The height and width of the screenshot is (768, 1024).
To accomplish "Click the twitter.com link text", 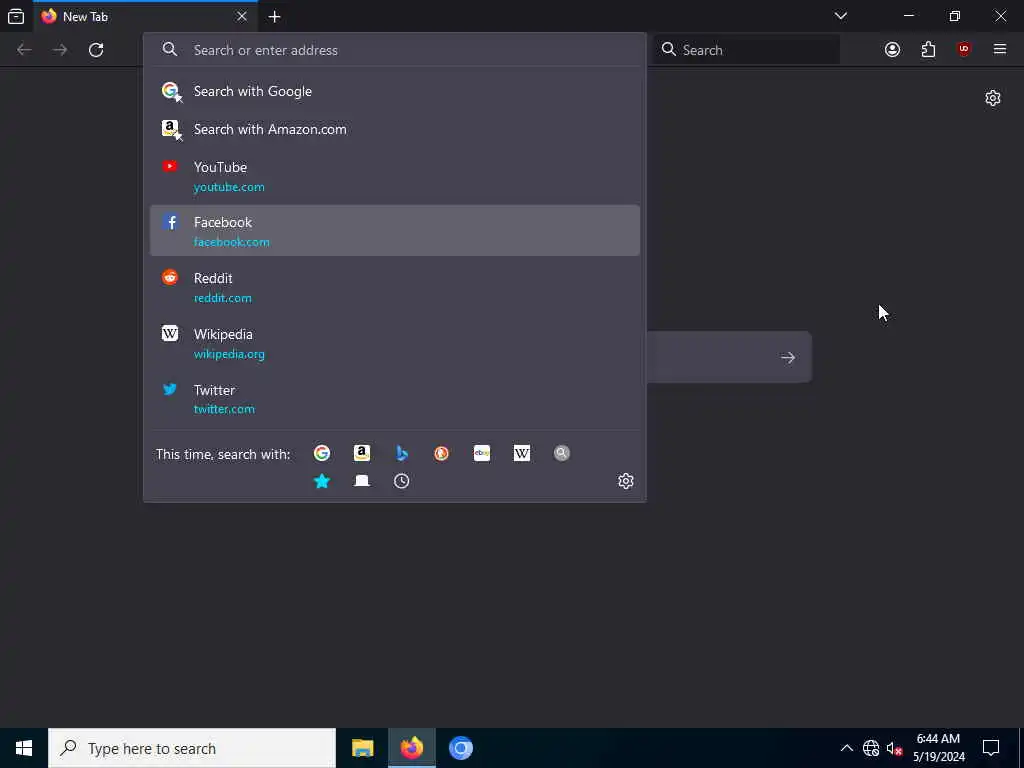I will click(224, 409).
